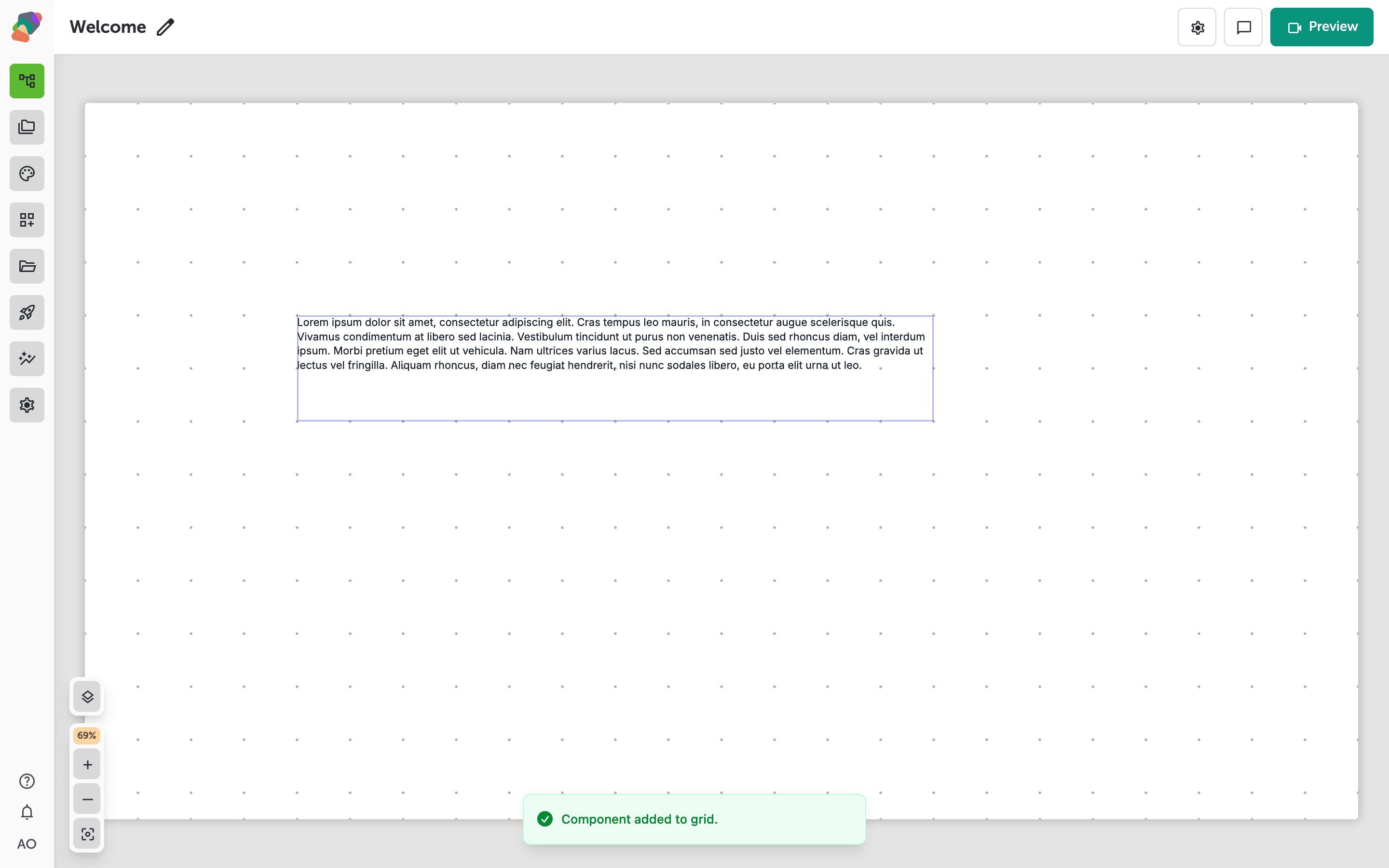This screenshot has height=868, width=1389.
Task: Open the sidebar settings gear
Action: (27, 405)
